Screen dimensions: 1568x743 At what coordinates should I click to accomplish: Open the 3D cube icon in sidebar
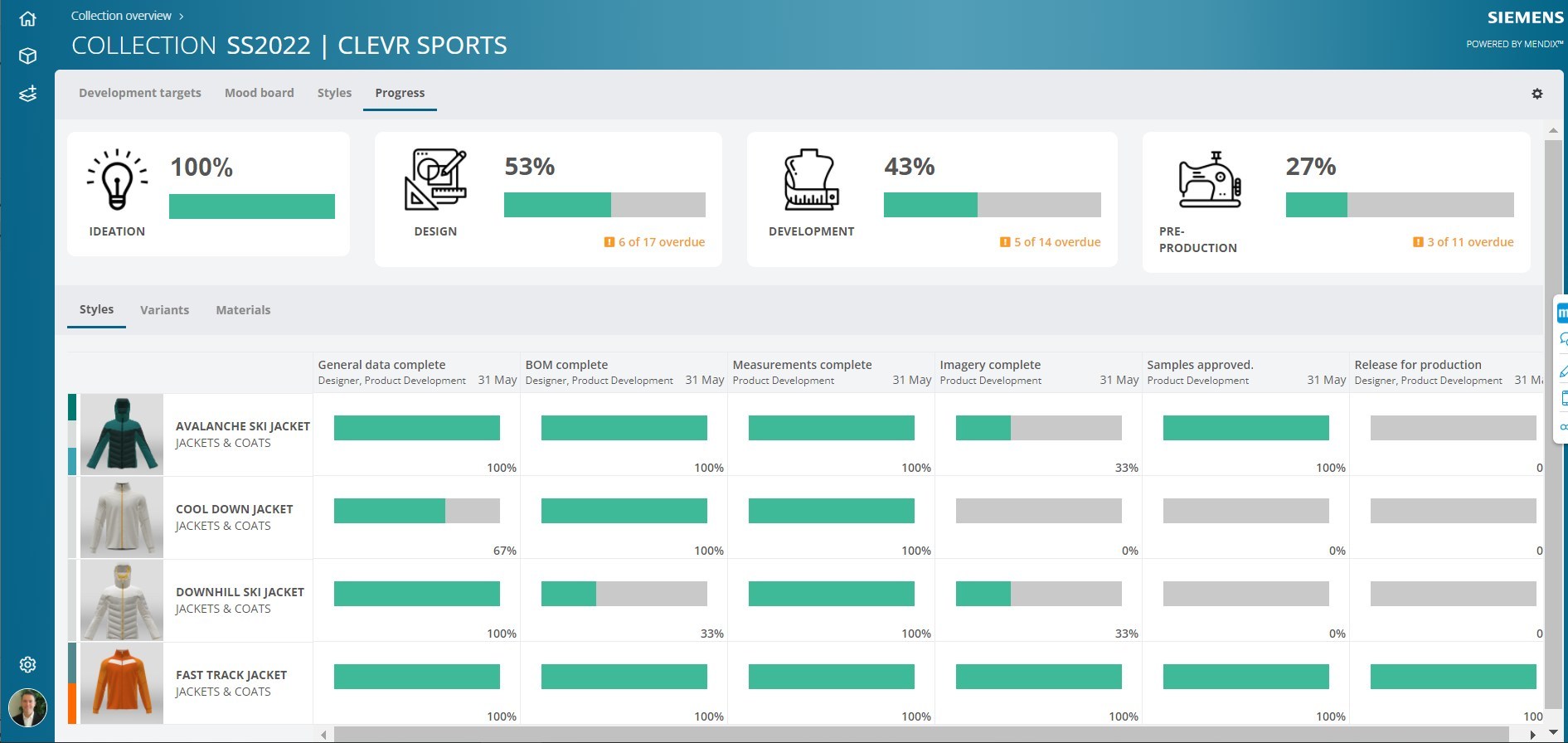27,56
